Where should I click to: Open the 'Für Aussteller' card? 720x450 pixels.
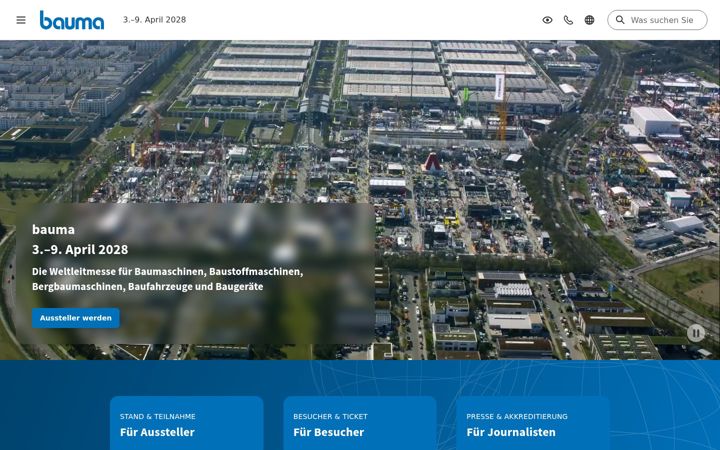pos(186,423)
